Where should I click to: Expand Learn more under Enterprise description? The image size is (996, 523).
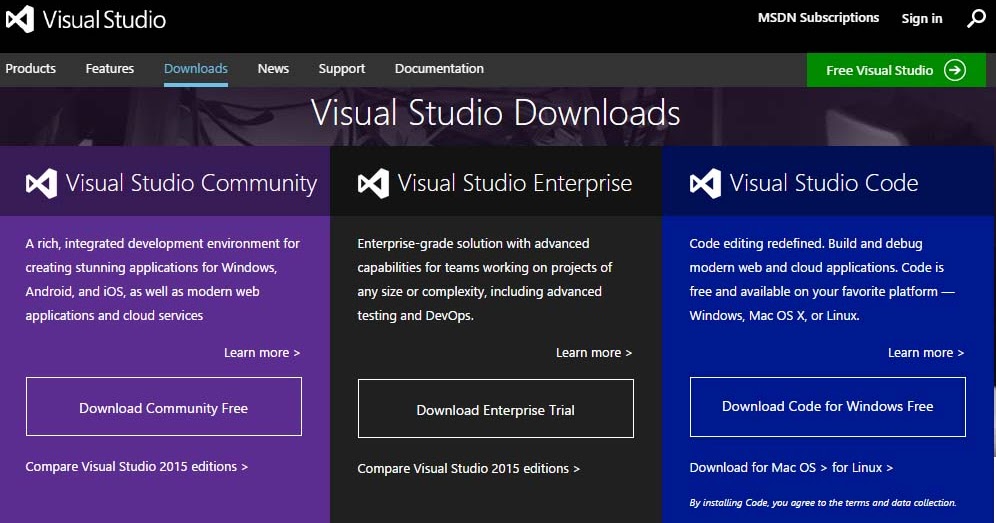click(594, 353)
